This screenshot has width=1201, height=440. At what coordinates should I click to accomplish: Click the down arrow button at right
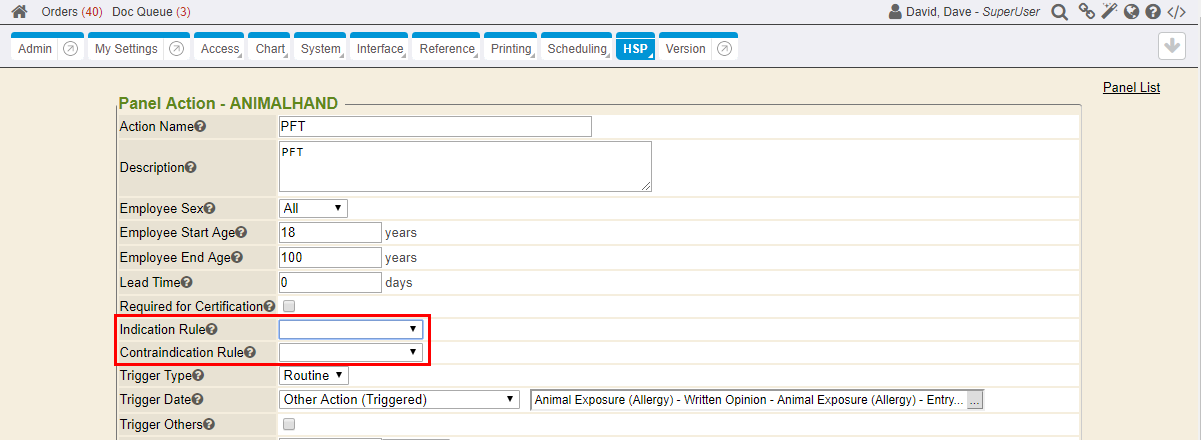pyautogui.click(x=1172, y=47)
